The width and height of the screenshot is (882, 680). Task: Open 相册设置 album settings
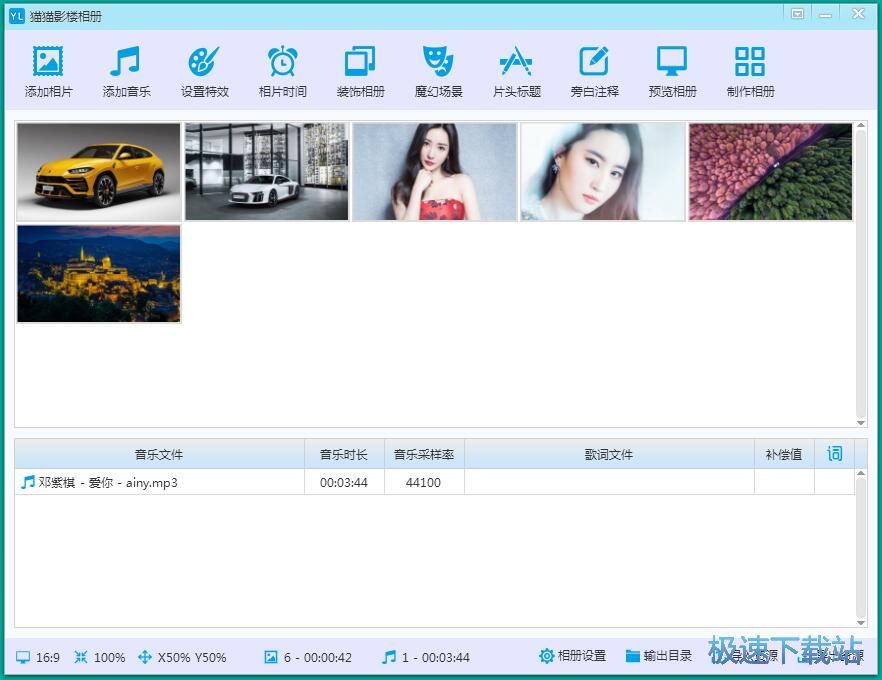point(573,656)
